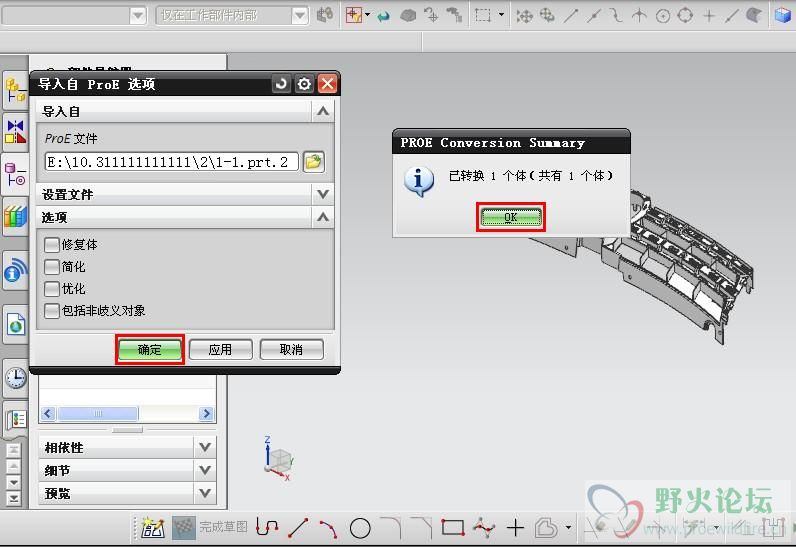Collapse the 选项 section
This screenshot has height=547, width=796.
(323, 217)
